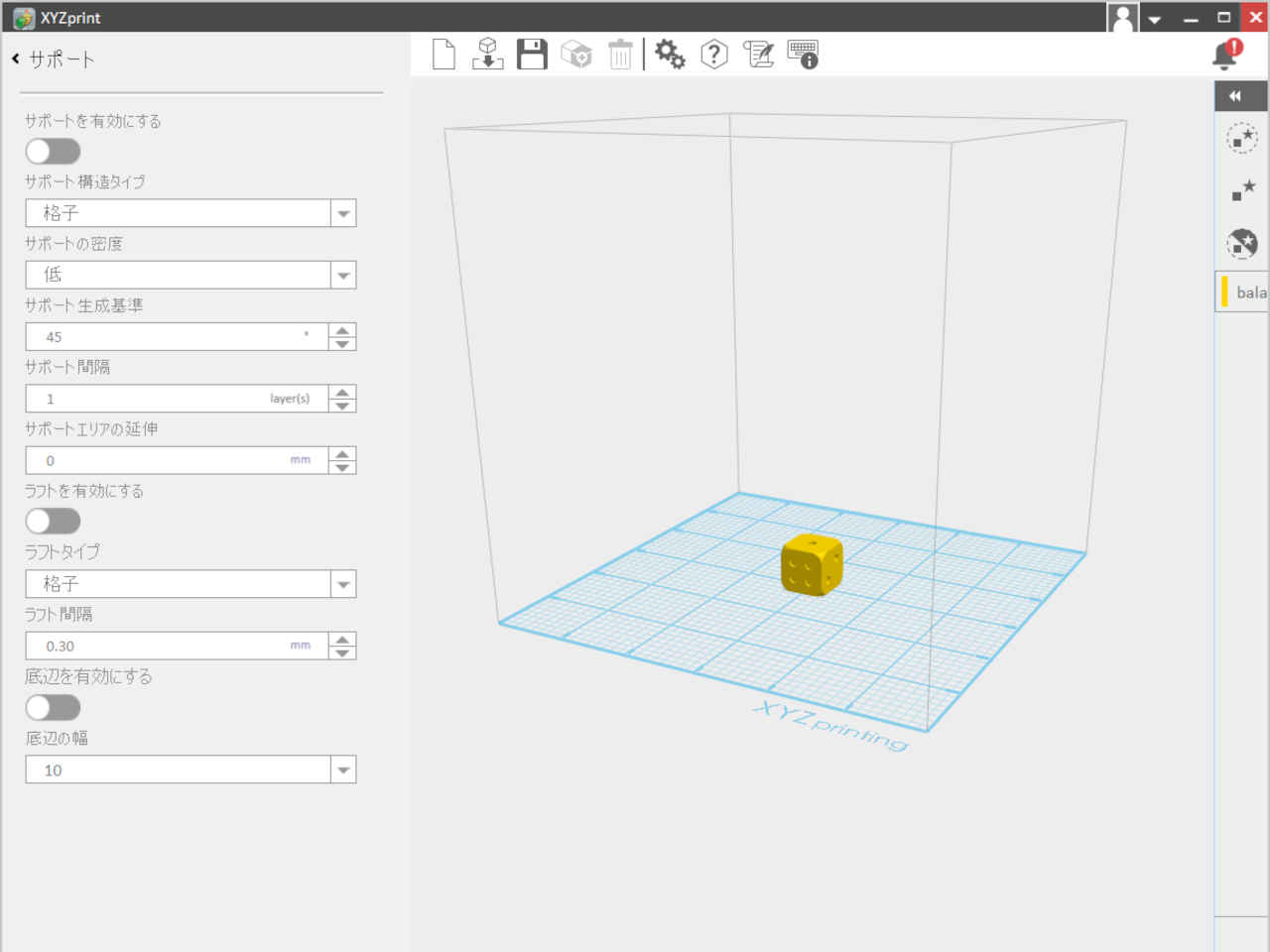Click the import model icon
Viewport: 1270px width, 952px height.
click(x=487, y=55)
